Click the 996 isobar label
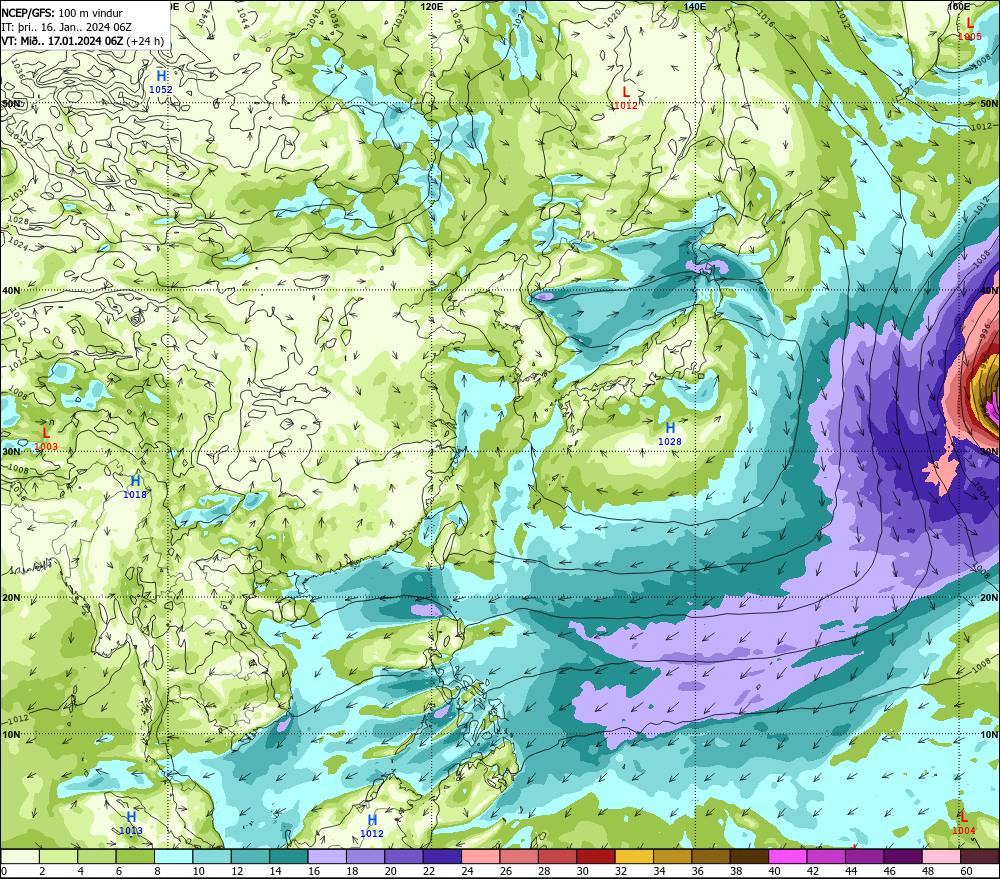 [985, 330]
